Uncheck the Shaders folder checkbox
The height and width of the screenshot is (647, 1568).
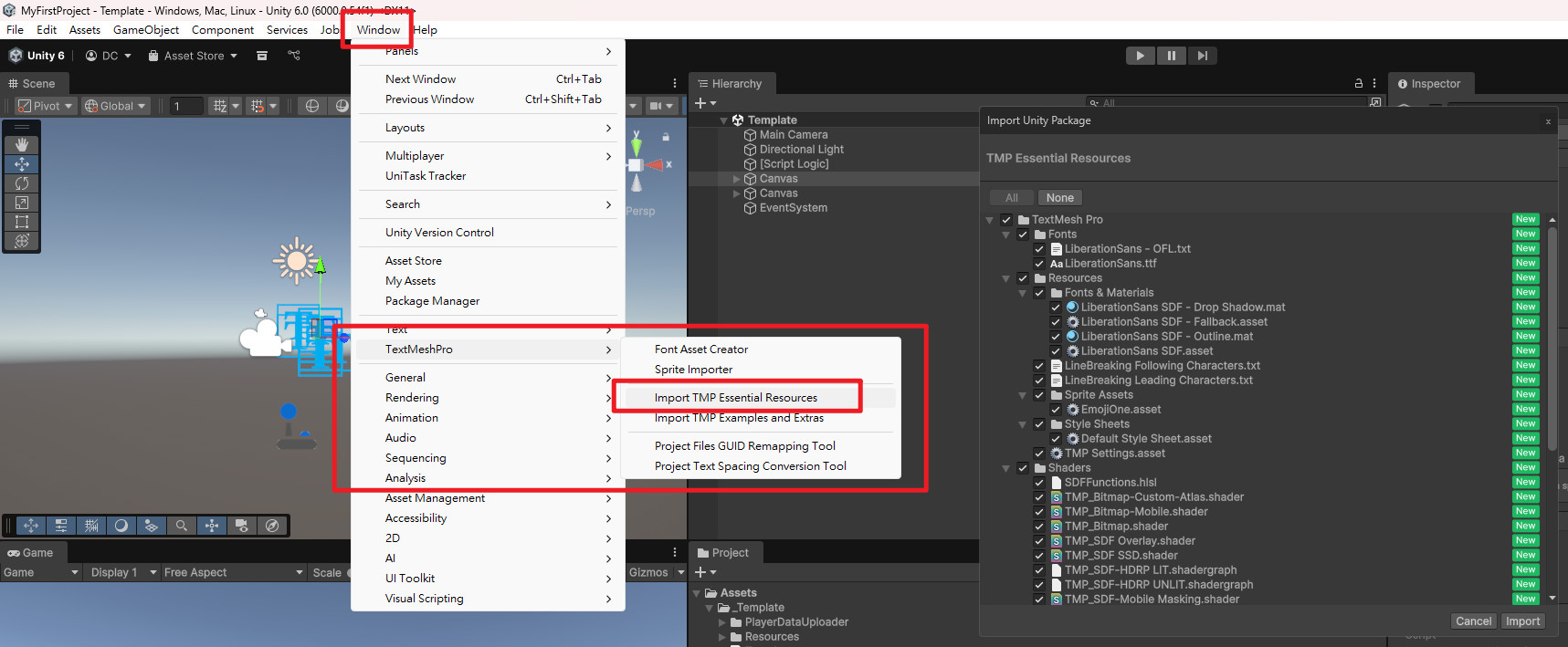pyautogui.click(x=1023, y=468)
